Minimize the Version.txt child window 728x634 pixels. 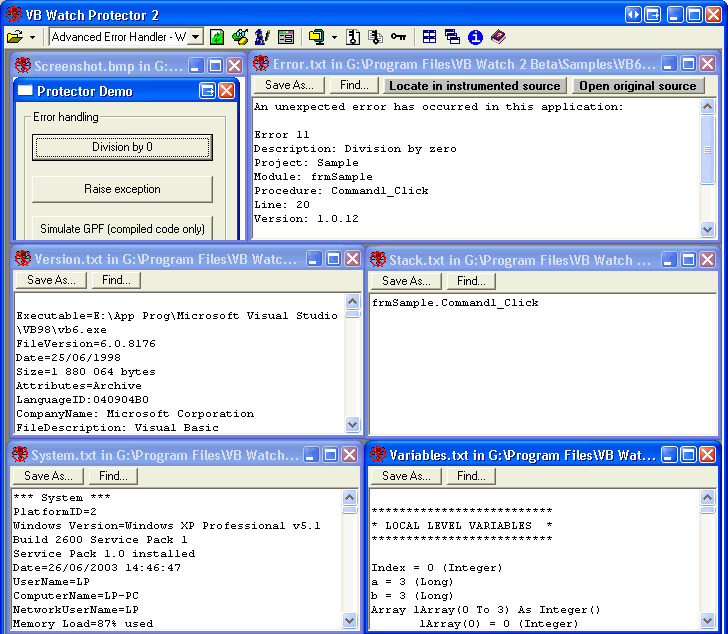pos(314,259)
